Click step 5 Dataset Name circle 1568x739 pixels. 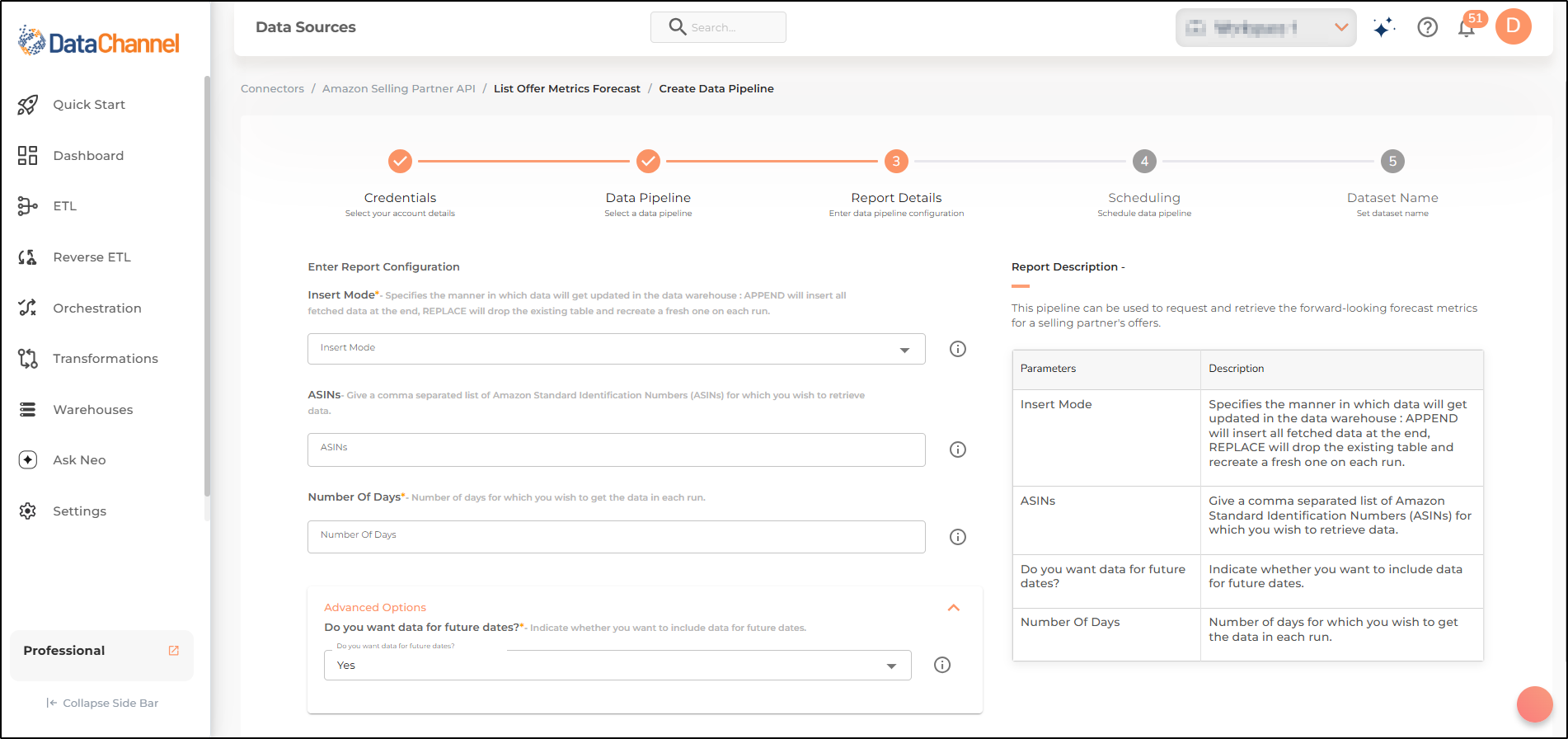[x=1392, y=161]
